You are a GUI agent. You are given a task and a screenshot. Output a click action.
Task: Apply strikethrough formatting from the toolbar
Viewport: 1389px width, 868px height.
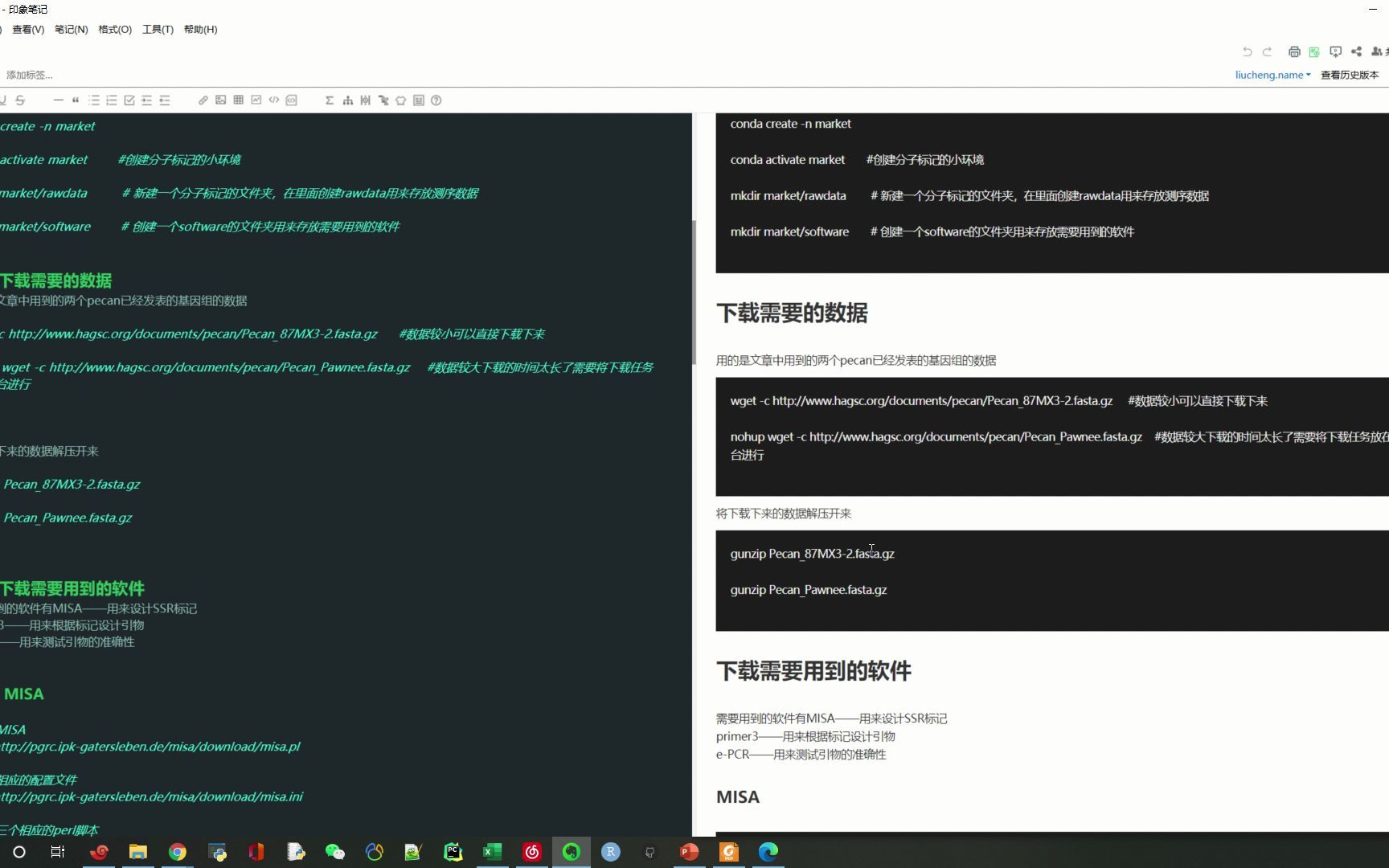tap(20, 100)
